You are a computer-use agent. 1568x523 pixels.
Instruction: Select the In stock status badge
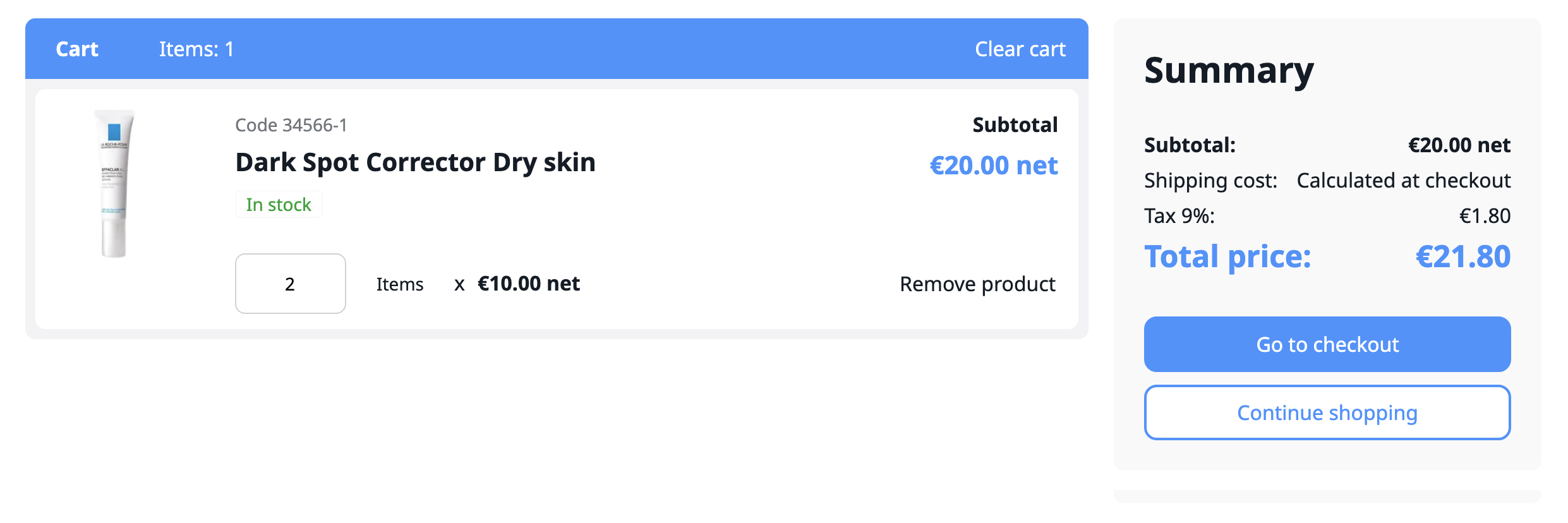point(279,204)
